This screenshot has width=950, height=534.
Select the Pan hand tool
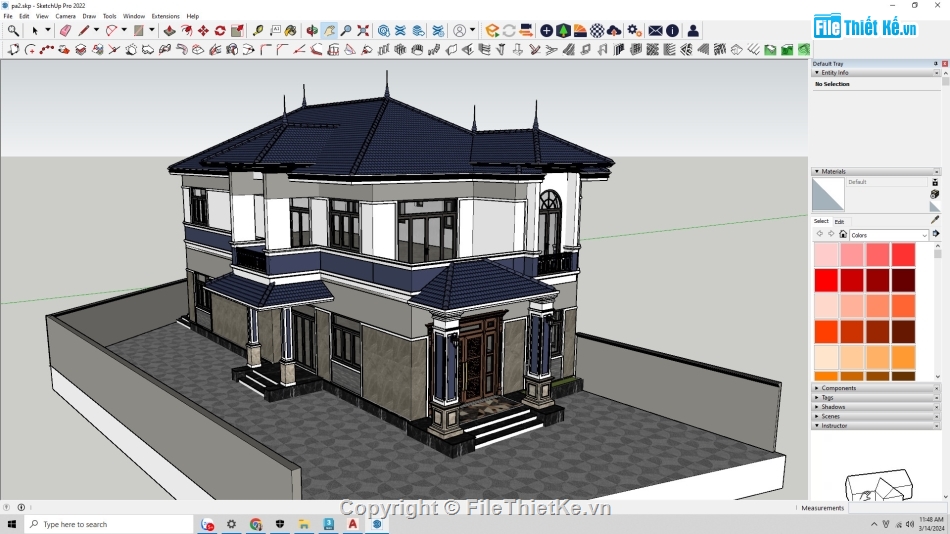pyautogui.click(x=329, y=30)
